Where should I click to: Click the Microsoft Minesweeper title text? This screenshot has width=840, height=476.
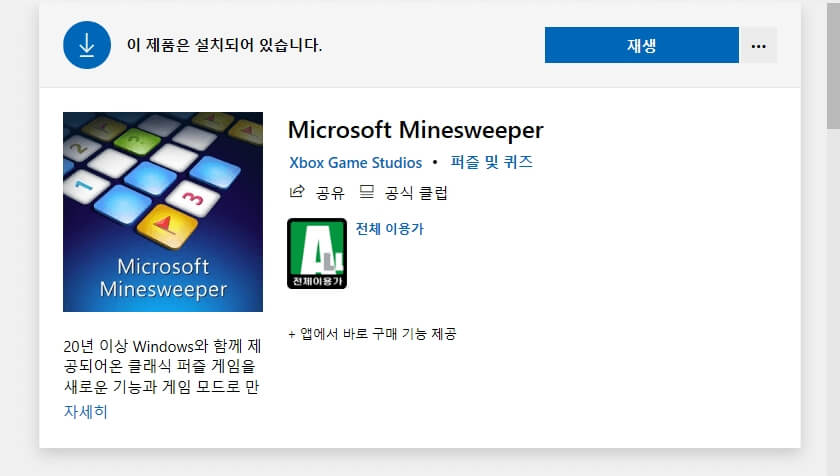(x=416, y=130)
